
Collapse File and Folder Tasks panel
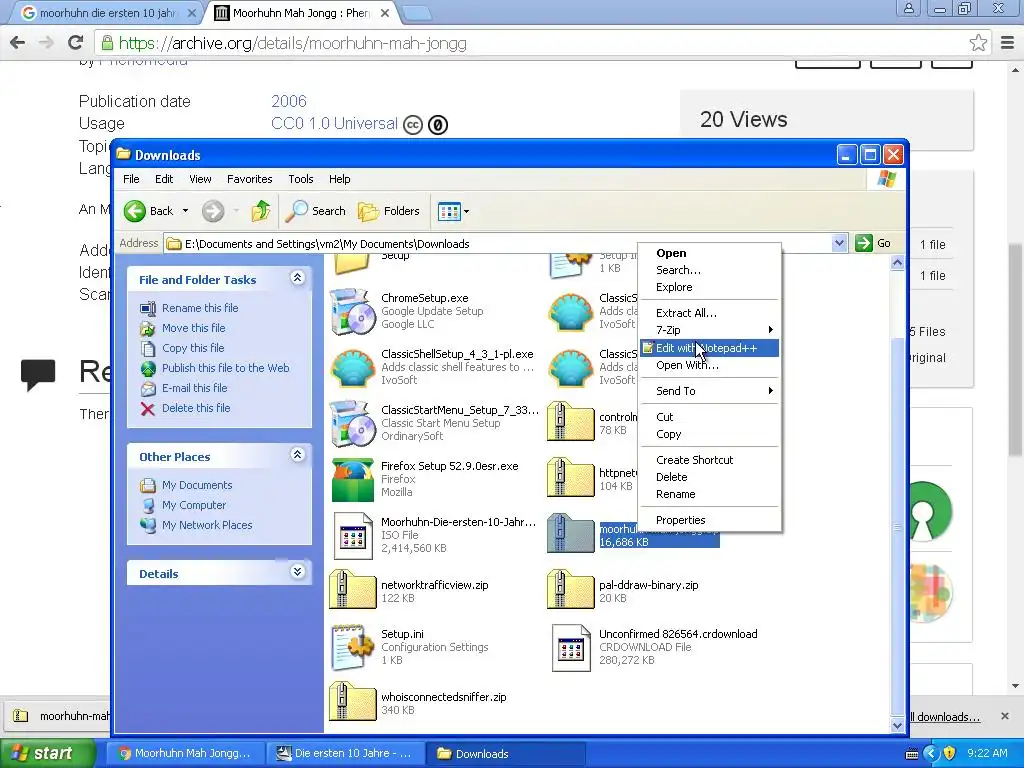pyautogui.click(x=297, y=278)
